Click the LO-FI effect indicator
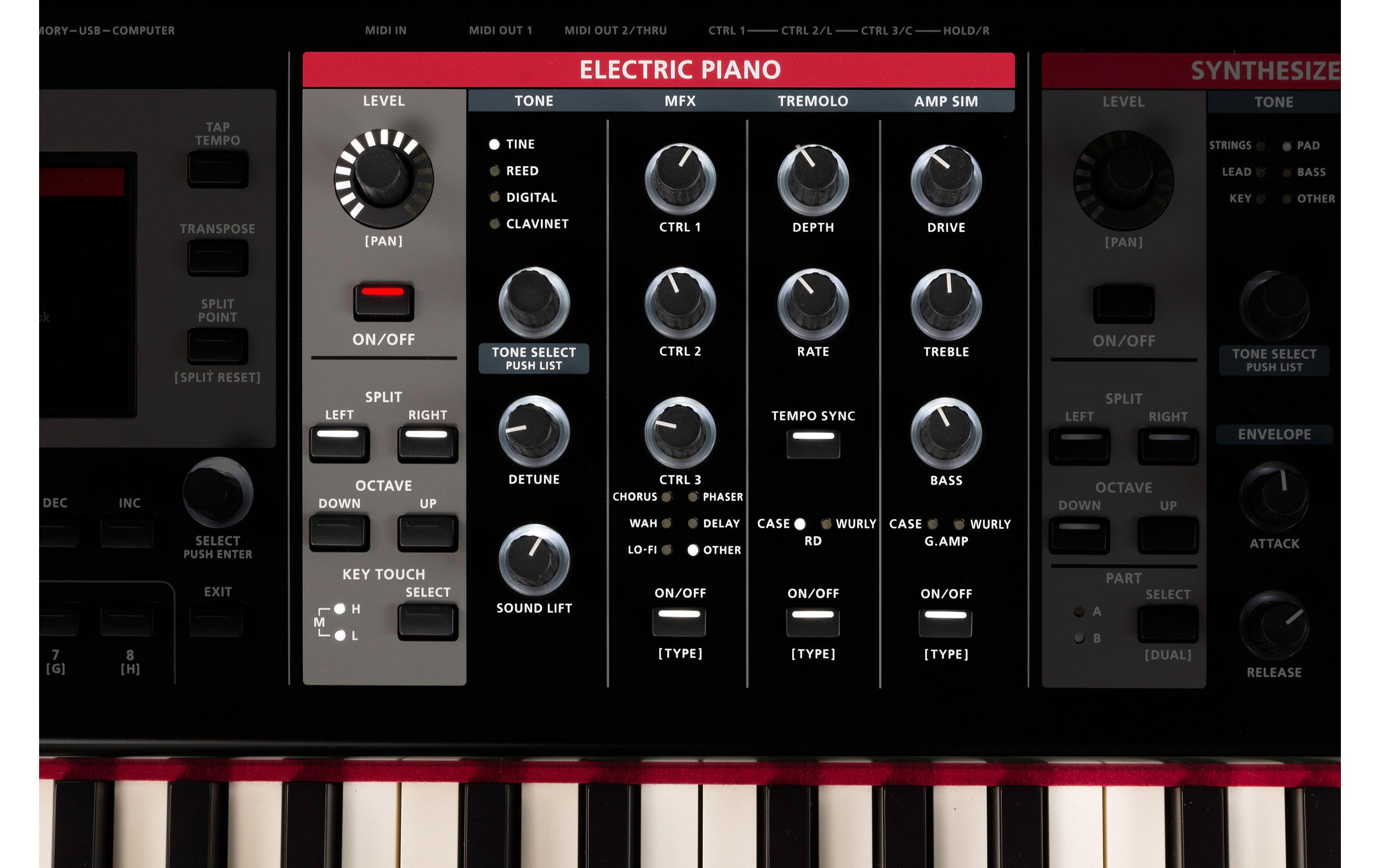 pos(667,550)
